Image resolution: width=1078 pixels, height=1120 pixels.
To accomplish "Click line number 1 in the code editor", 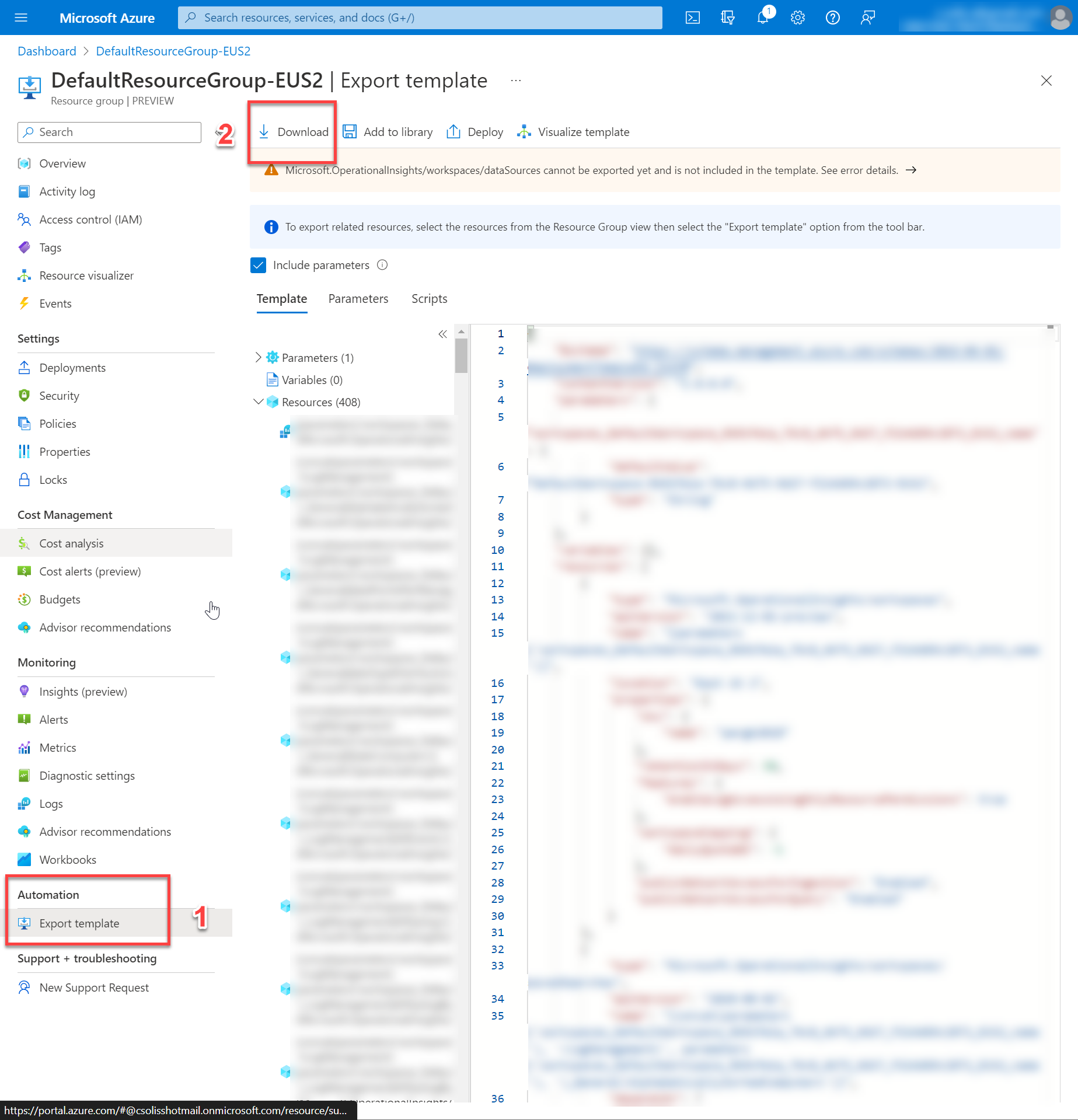I will click(x=501, y=333).
